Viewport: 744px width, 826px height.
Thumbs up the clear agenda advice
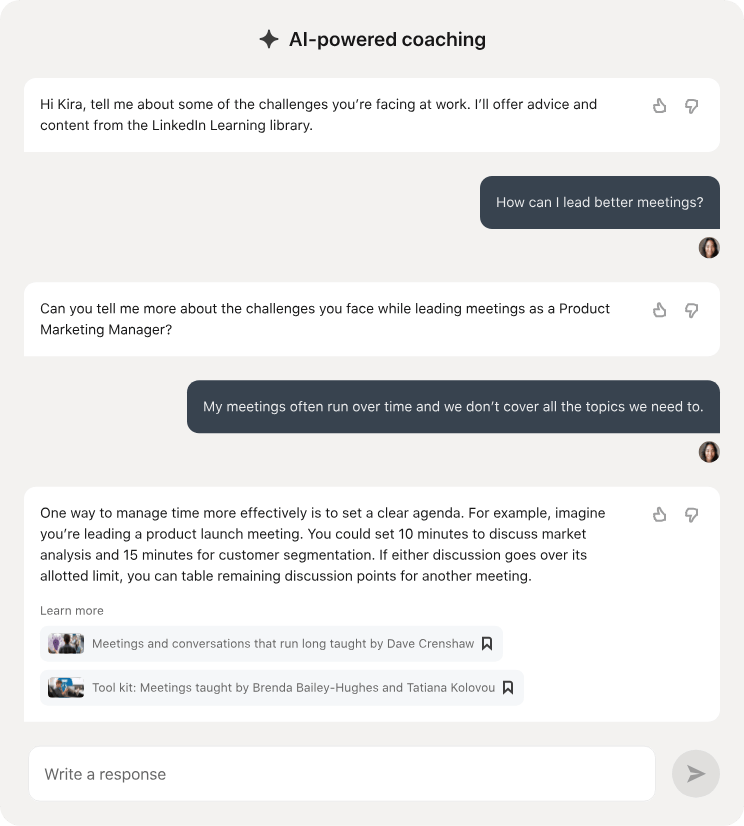click(659, 514)
